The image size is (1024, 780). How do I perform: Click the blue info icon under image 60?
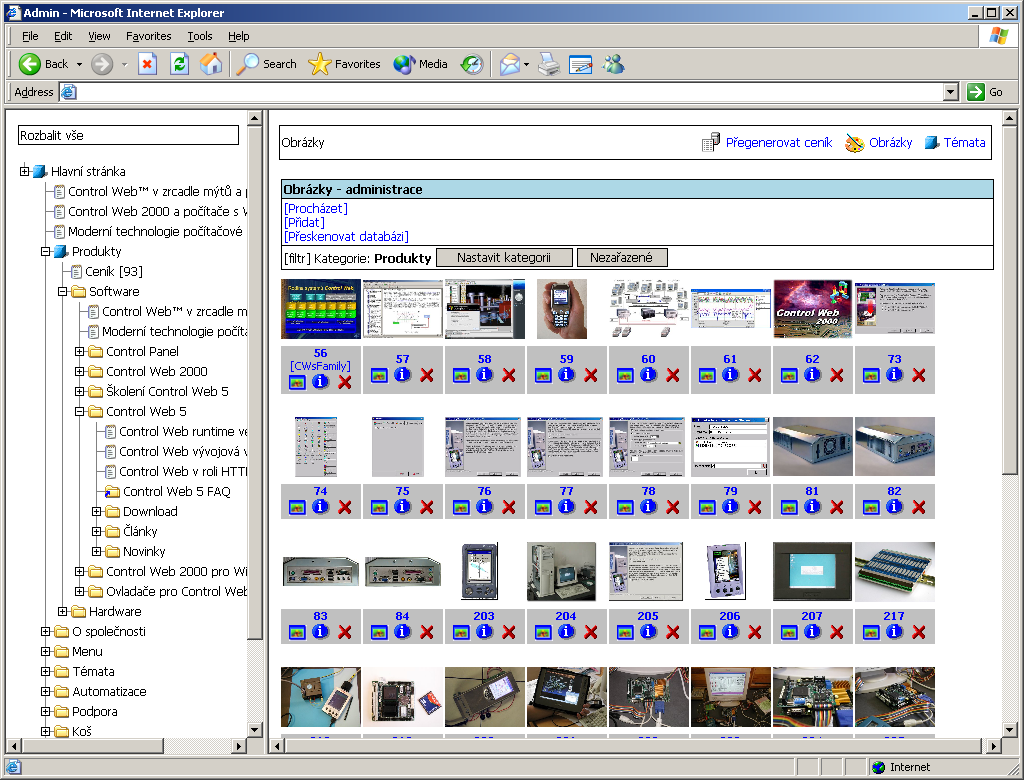648,375
